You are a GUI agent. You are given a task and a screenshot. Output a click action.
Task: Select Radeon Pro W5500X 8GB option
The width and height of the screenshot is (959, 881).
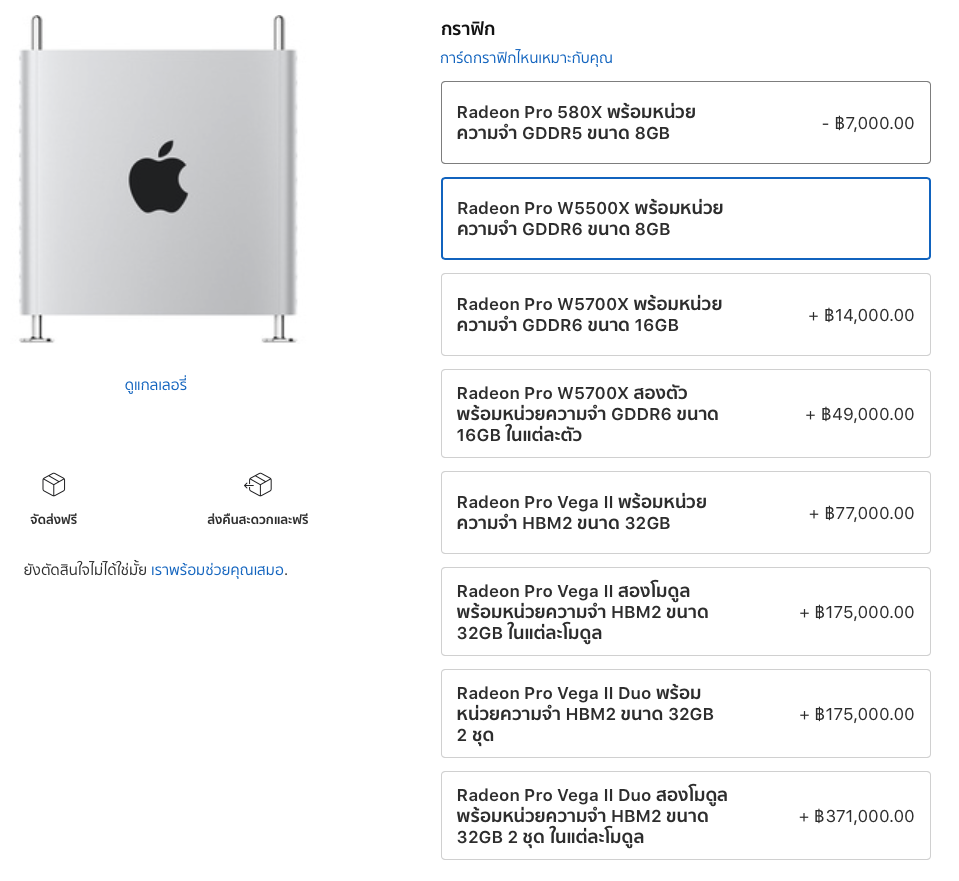pos(685,219)
